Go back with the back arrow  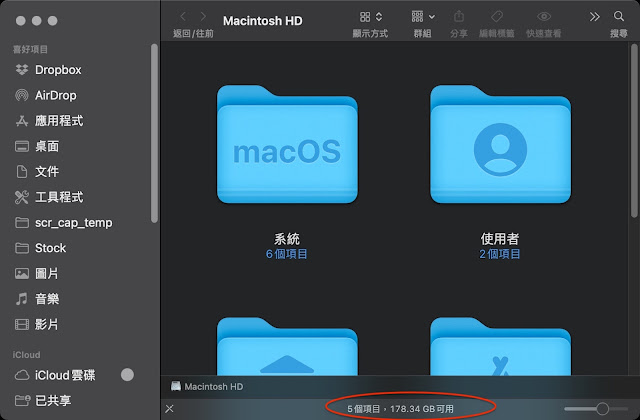[183, 16]
